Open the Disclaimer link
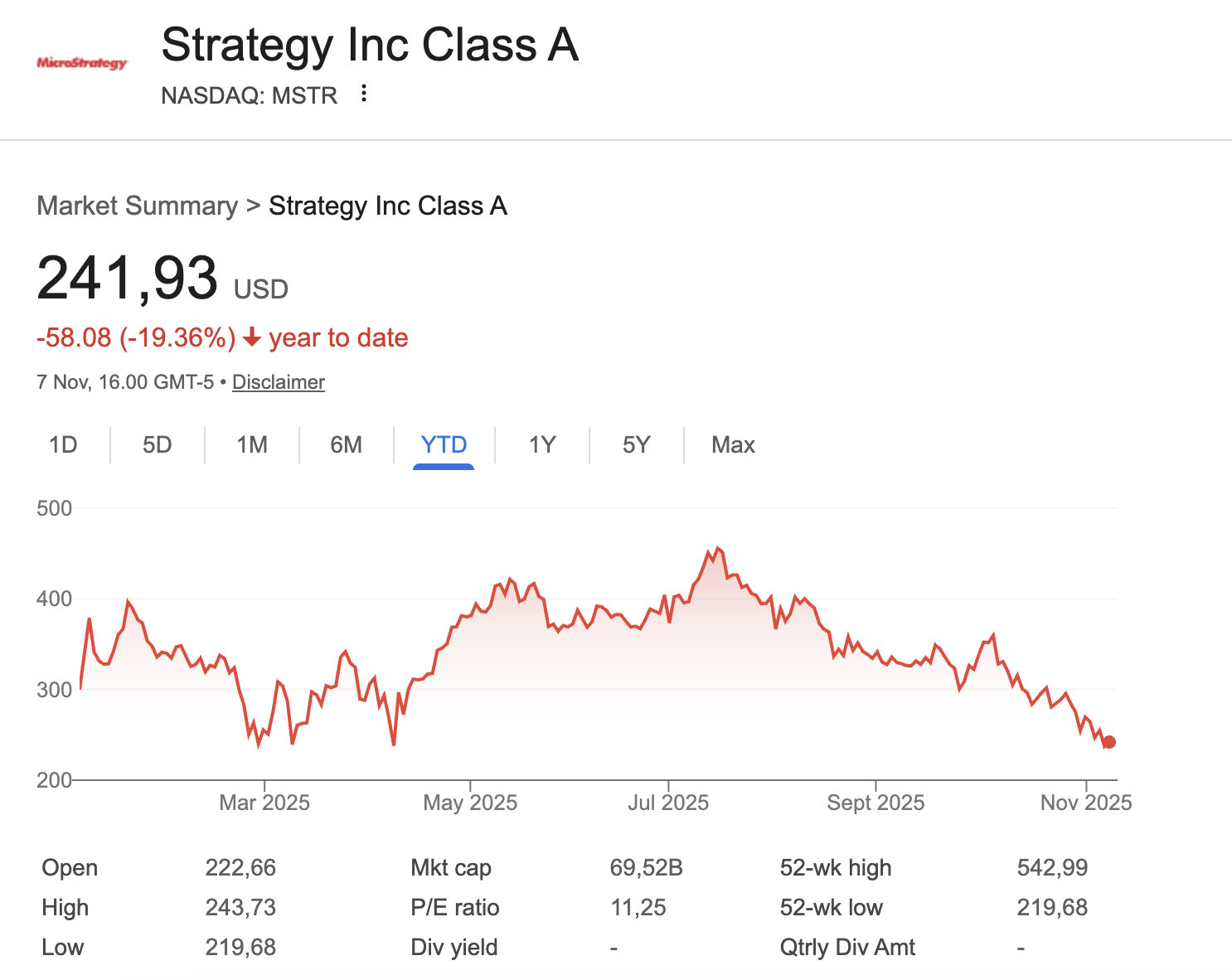Image resolution: width=1232 pixels, height=980 pixels. pyautogui.click(x=278, y=382)
